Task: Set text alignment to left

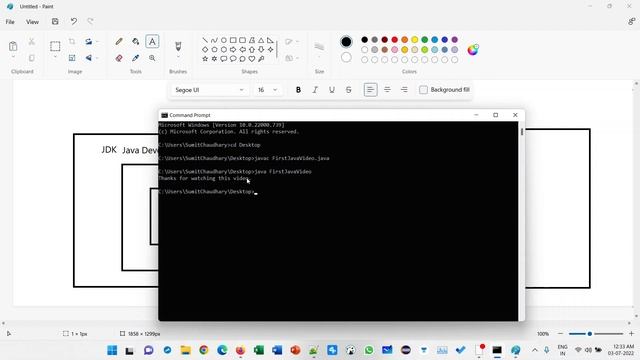Action: [x=371, y=90]
